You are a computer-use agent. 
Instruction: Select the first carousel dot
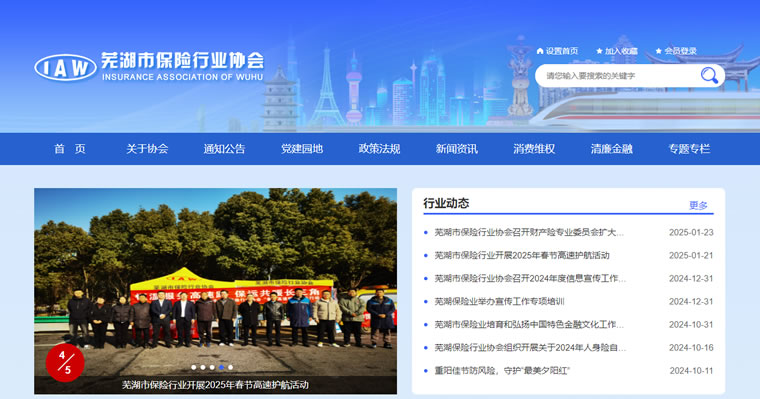coord(193,367)
